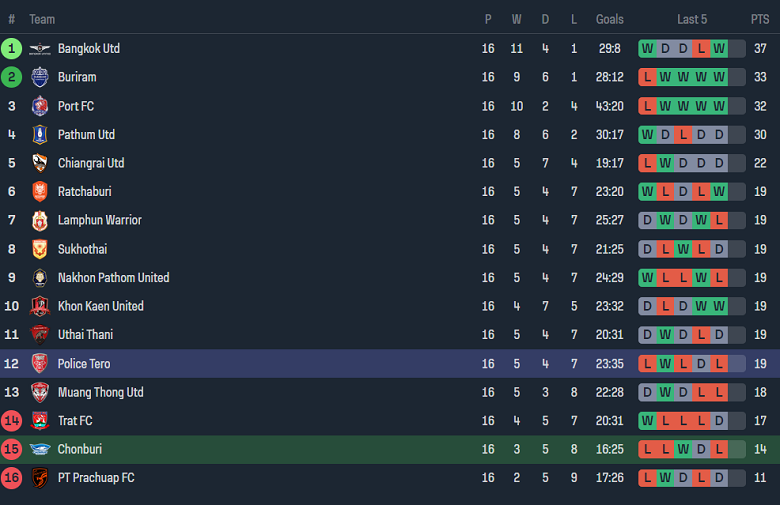Click the Police Tero club badge

tap(39, 364)
